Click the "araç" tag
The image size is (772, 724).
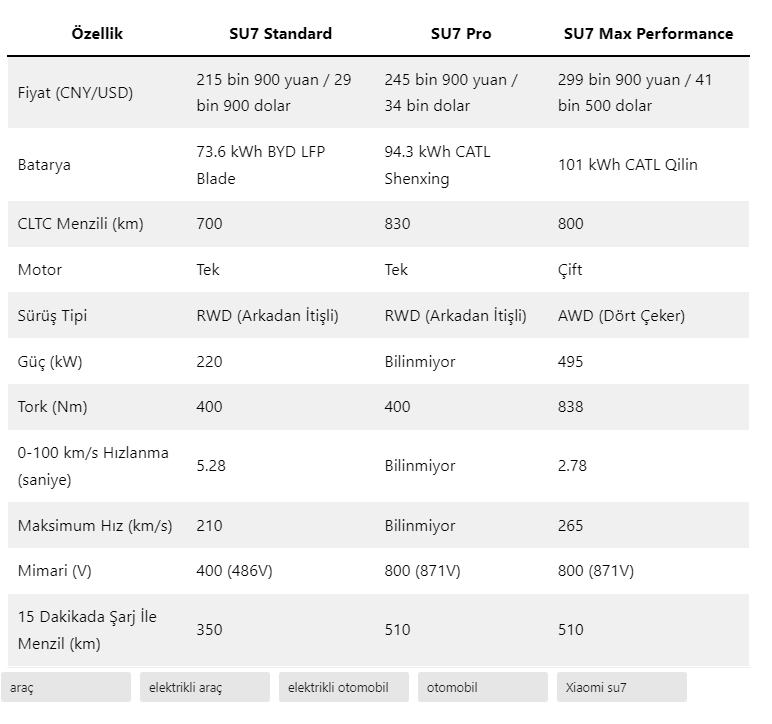tap(65, 688)
